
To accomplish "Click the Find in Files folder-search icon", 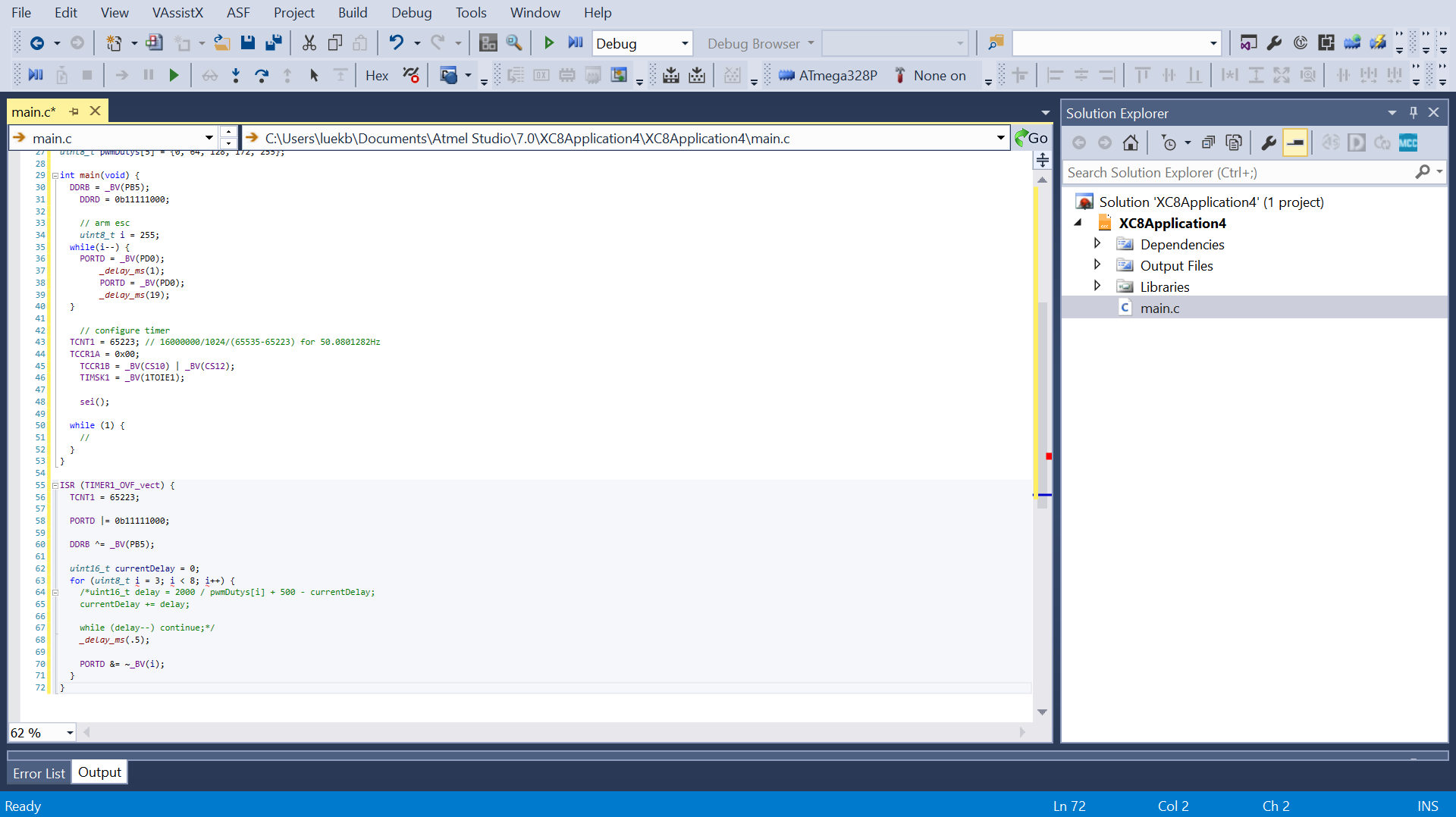I will (996, 43).
